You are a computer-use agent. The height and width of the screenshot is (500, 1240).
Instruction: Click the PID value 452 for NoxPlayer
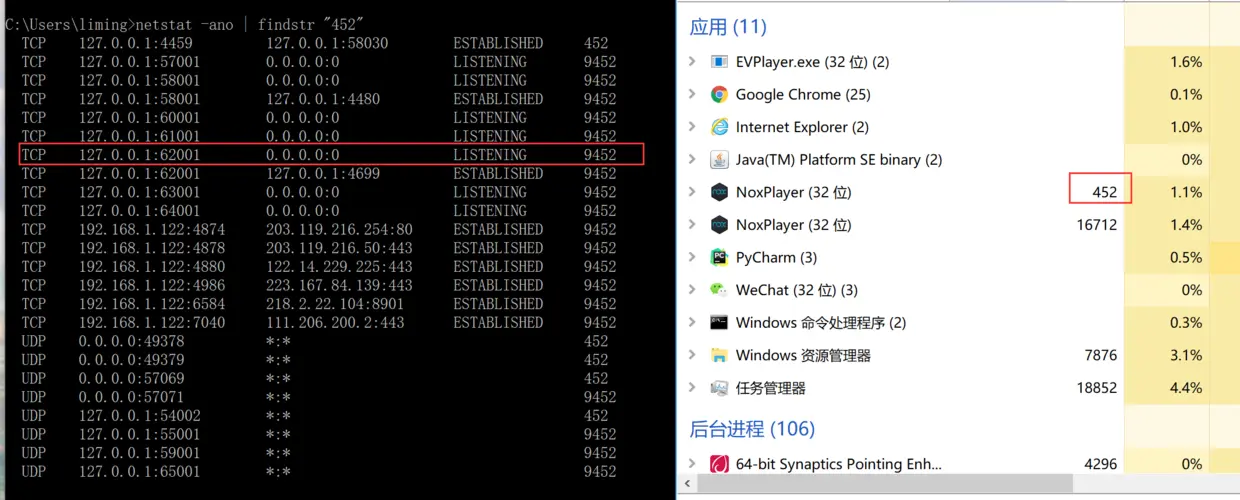point(1104,192)
